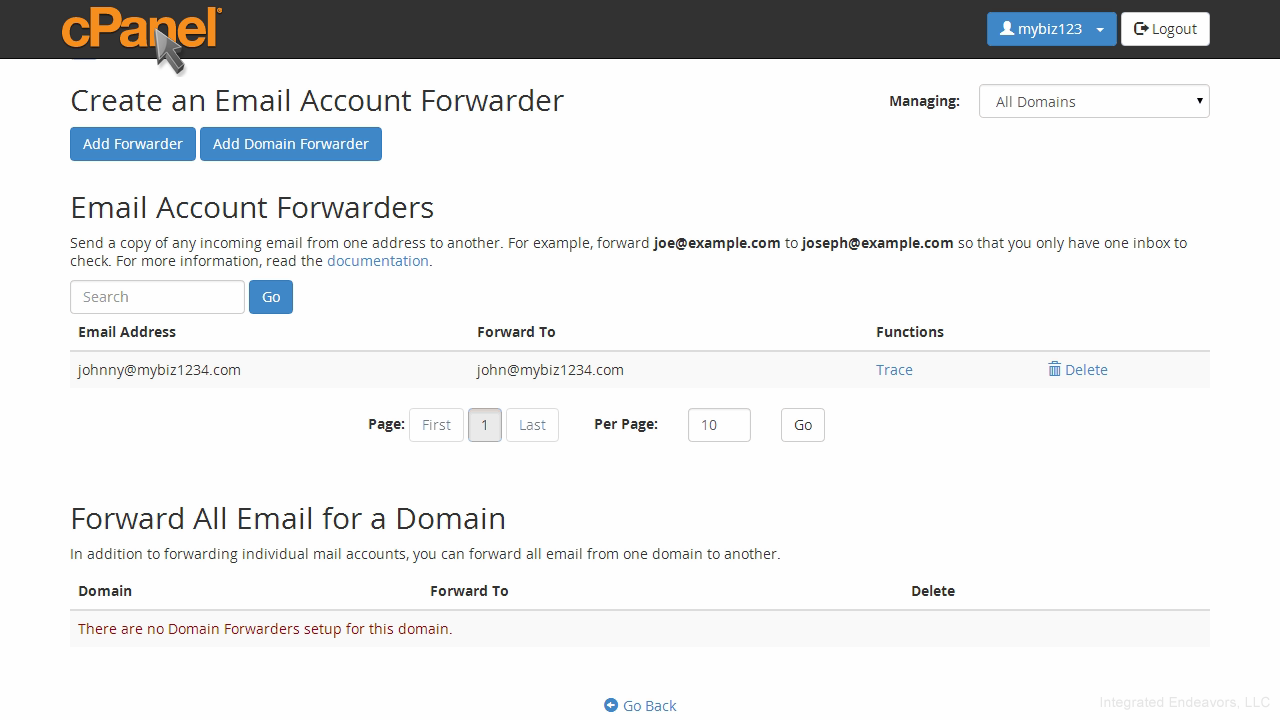
Task: Click the Add Domain Forwarder button
Action: tap(291, 144)
